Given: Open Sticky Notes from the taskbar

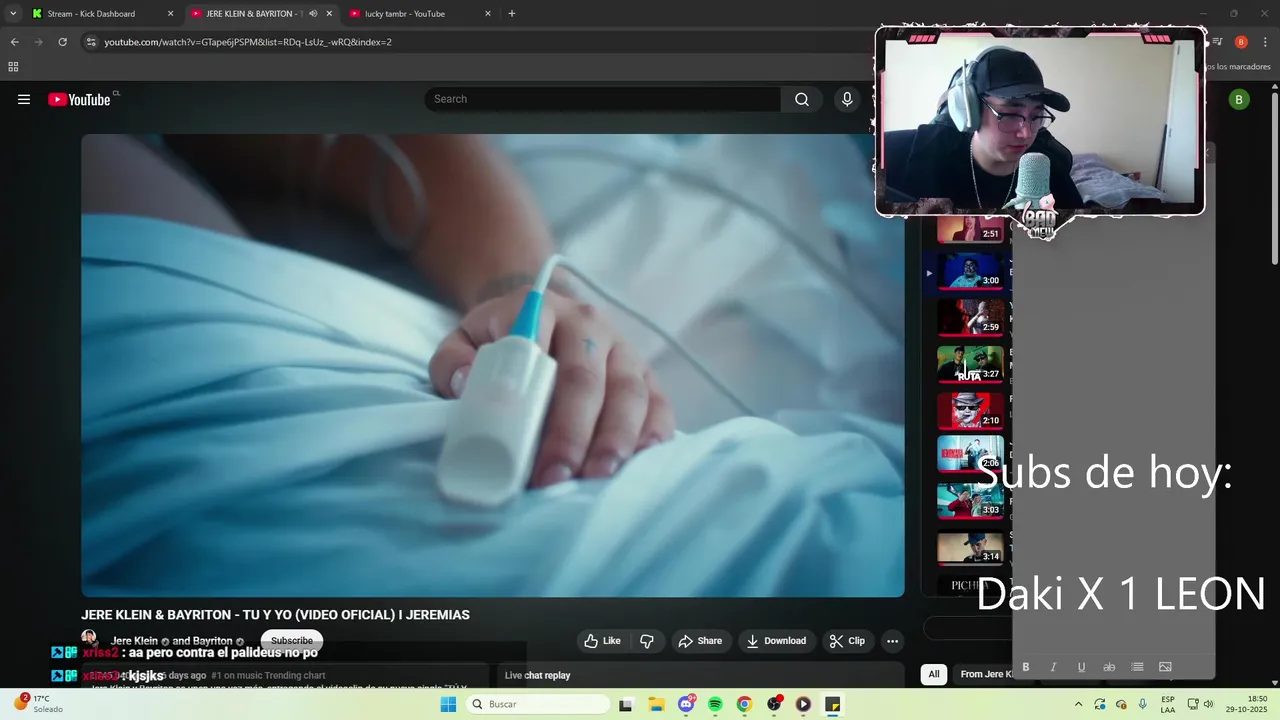Looking at the screenshot, I should pos(832,704).
